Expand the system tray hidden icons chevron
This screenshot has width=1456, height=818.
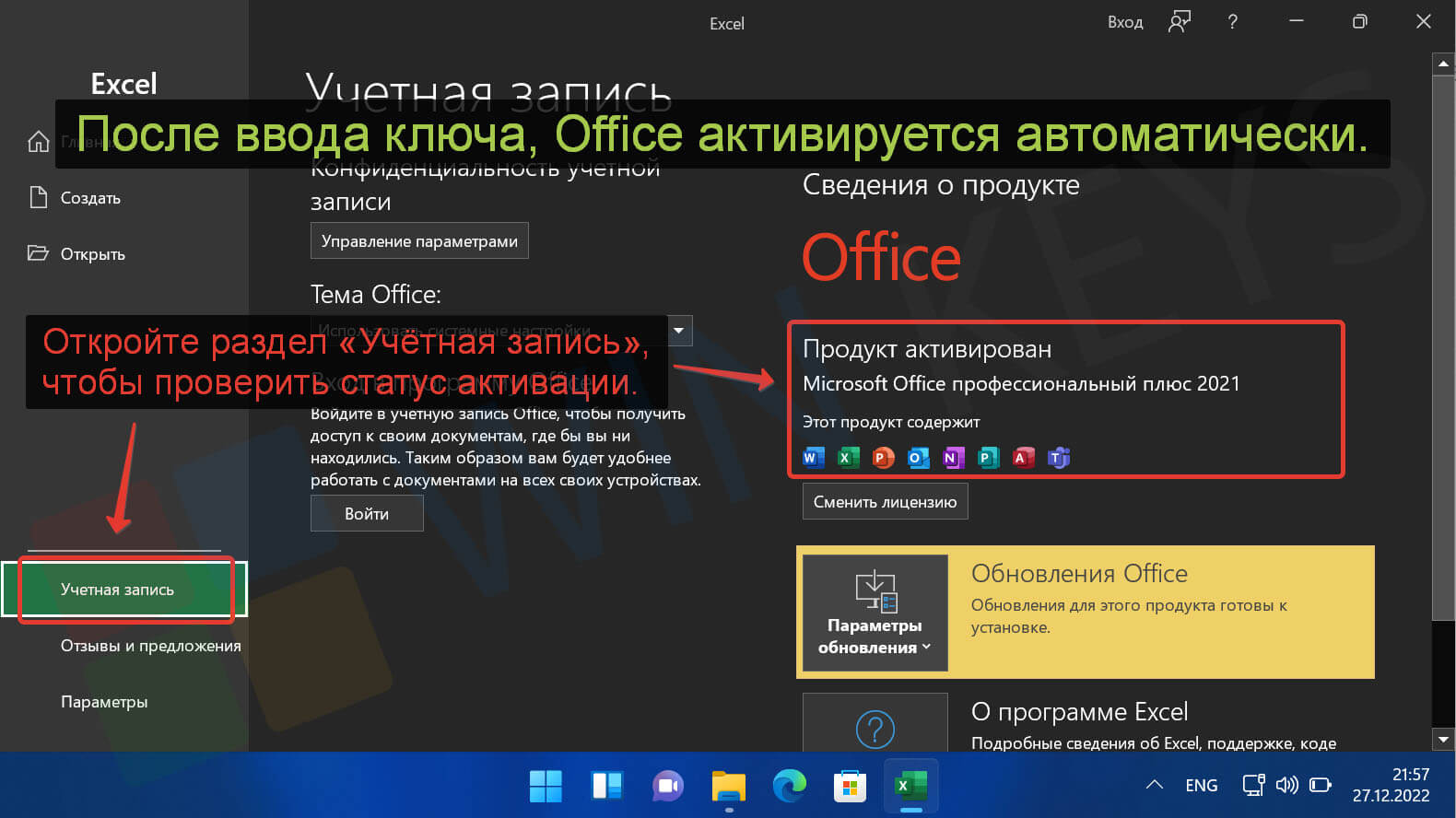point(1154,785)
